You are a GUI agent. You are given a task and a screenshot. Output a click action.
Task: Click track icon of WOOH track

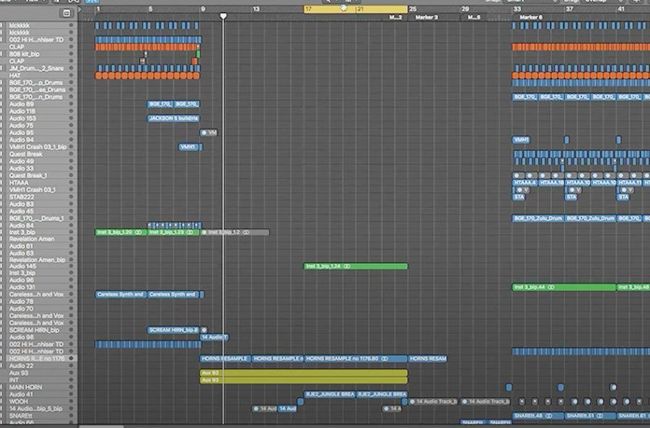pyautogui.click(x=4, y=401)
